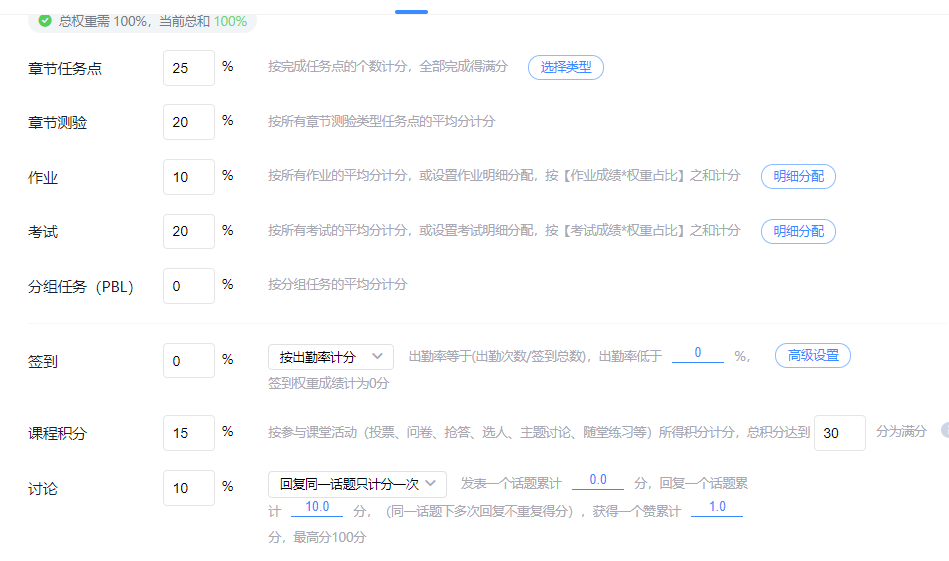Expand the 按出勤率计分 dropdown
This screenshot has height=561, width=949.
tap(330, 357)
